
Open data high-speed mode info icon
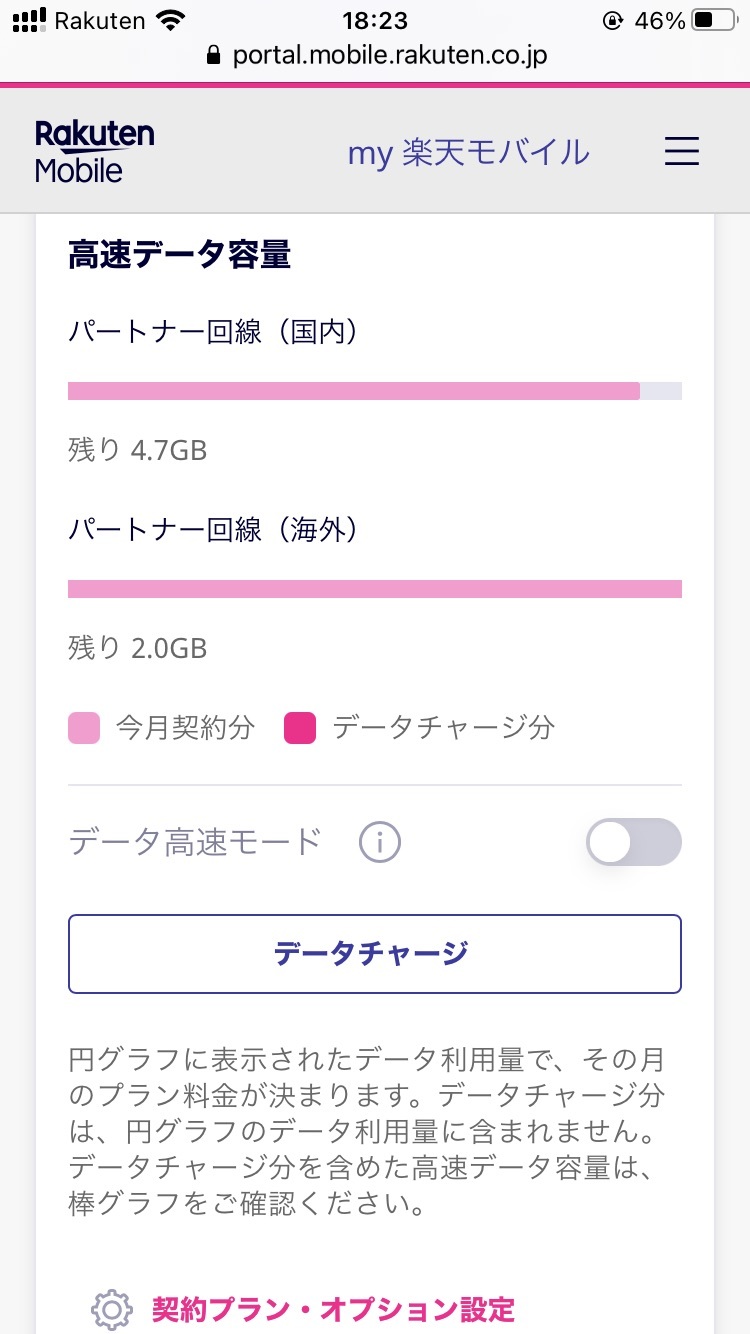tap(380, 843)
